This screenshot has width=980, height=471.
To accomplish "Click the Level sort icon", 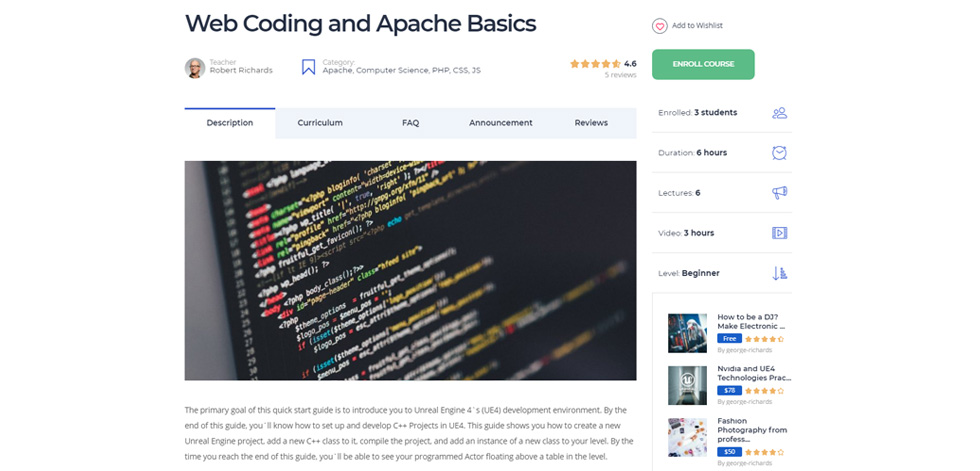I will [779, 273].
